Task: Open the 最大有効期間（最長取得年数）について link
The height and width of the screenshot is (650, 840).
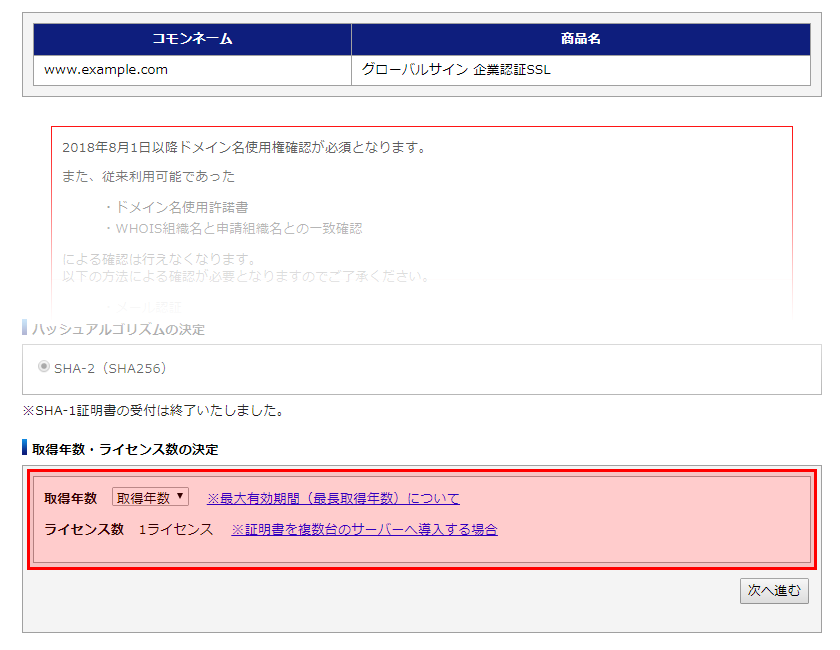Action: click(x=333, y=498)
